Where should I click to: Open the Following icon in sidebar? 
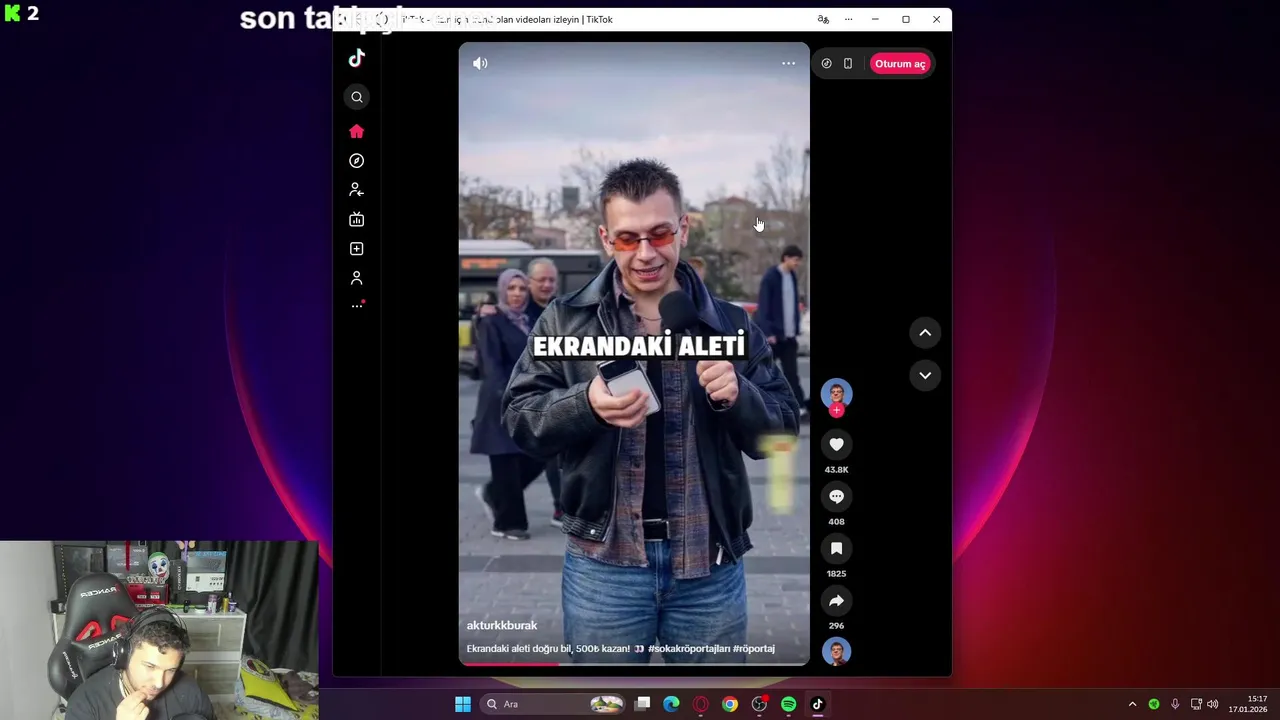click(357, 190)
